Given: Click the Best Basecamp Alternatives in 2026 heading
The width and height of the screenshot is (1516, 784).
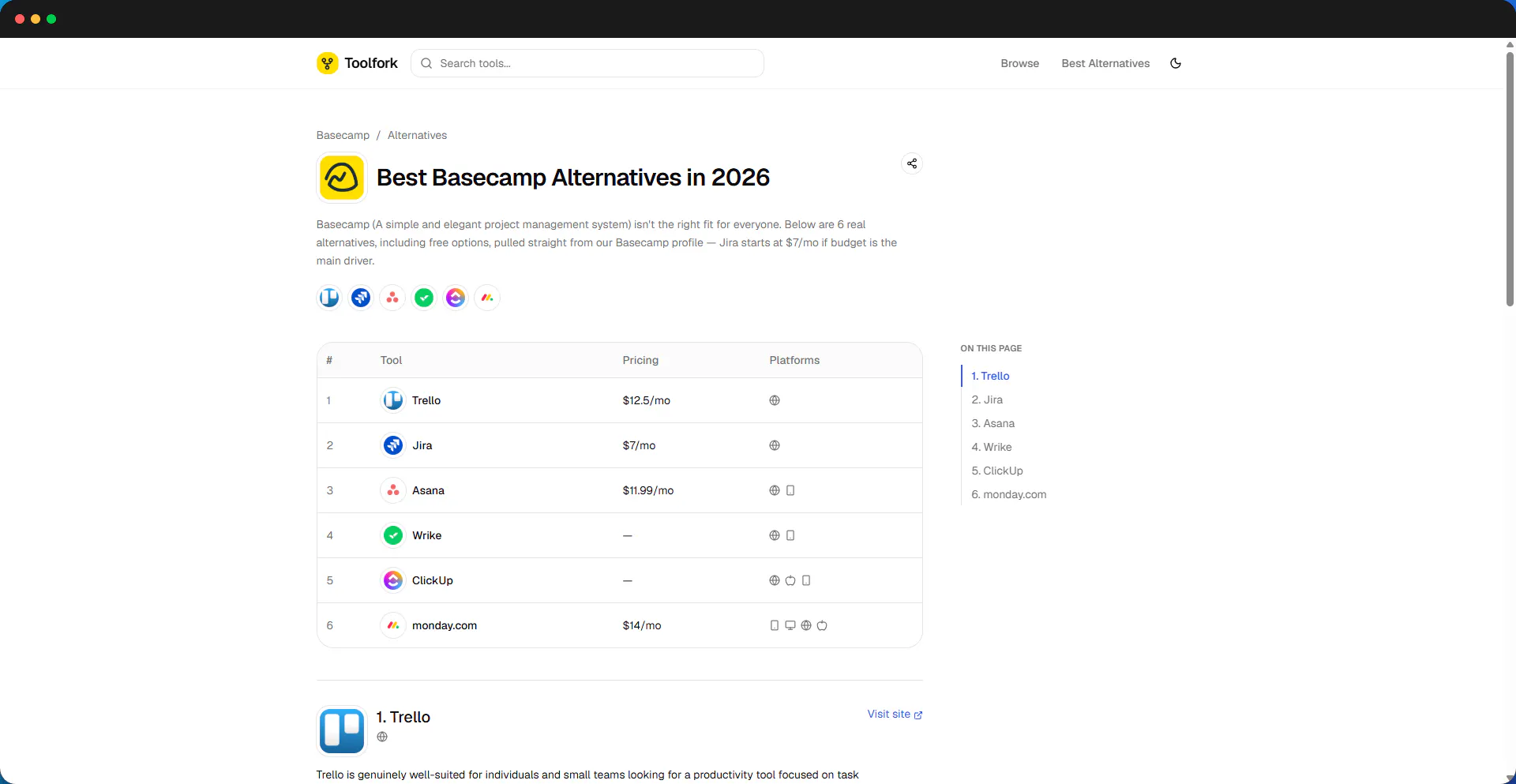Looking at the screenshot, I should pos(573,178).
